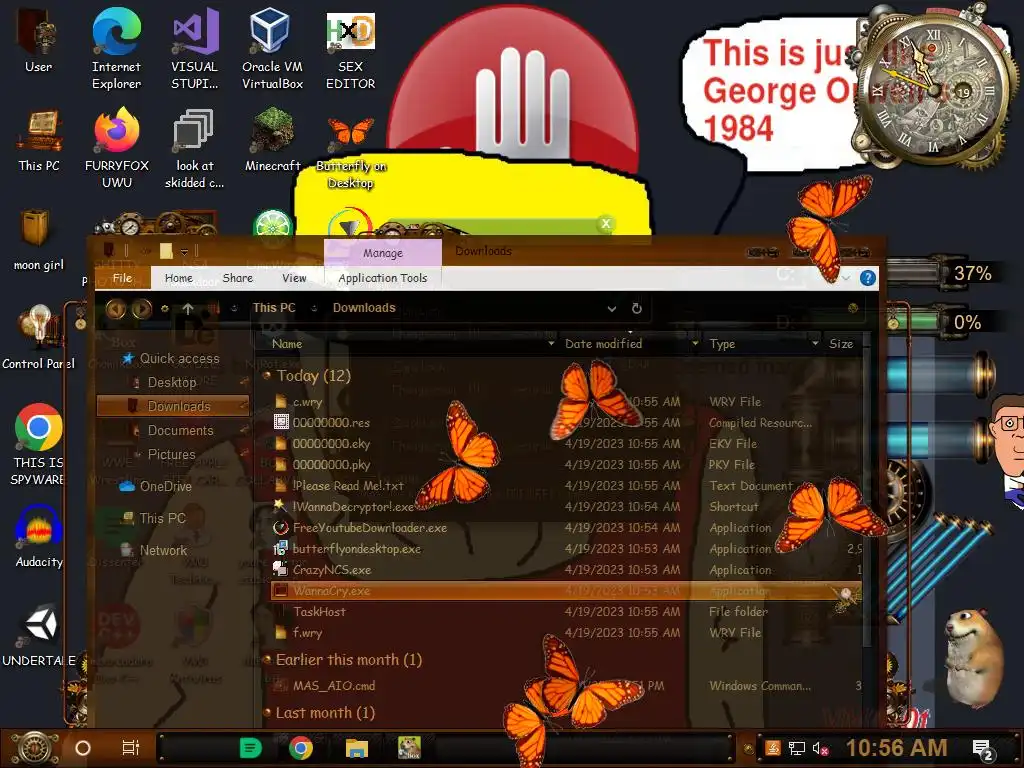Collapse the Today (12) group
This screenshot has width=1024, height=768.
(x=266, y=376)
